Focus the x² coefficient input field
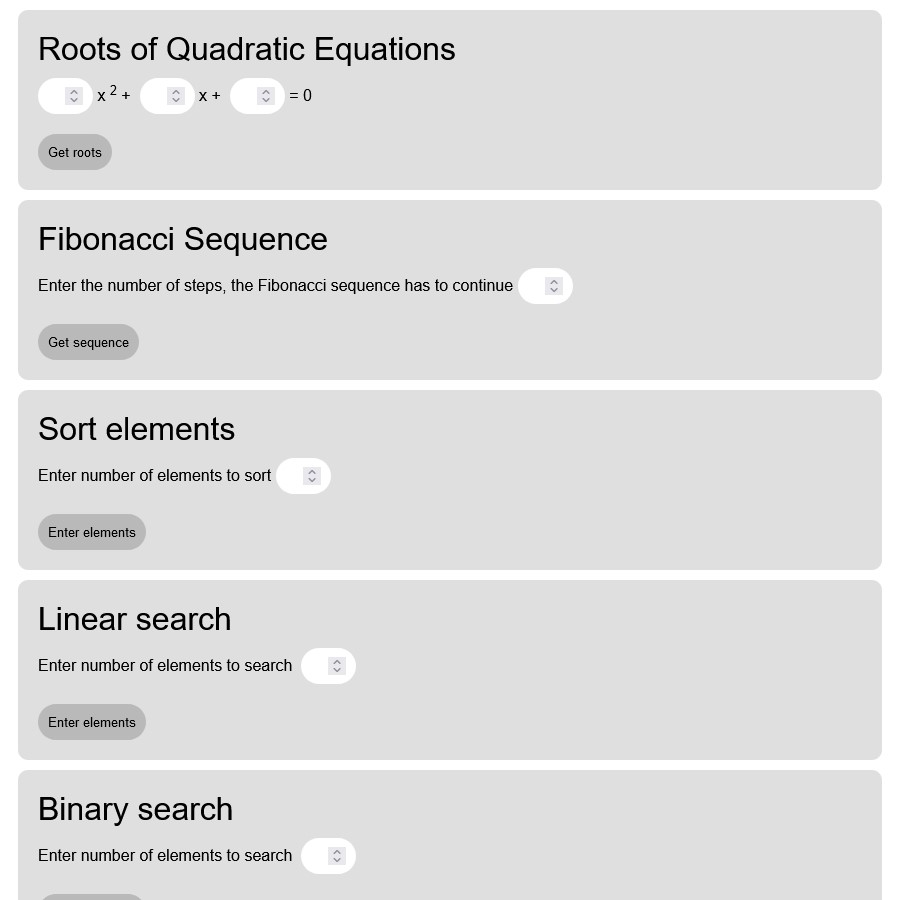Screen dimensions: 900x900 pos(53,96)
